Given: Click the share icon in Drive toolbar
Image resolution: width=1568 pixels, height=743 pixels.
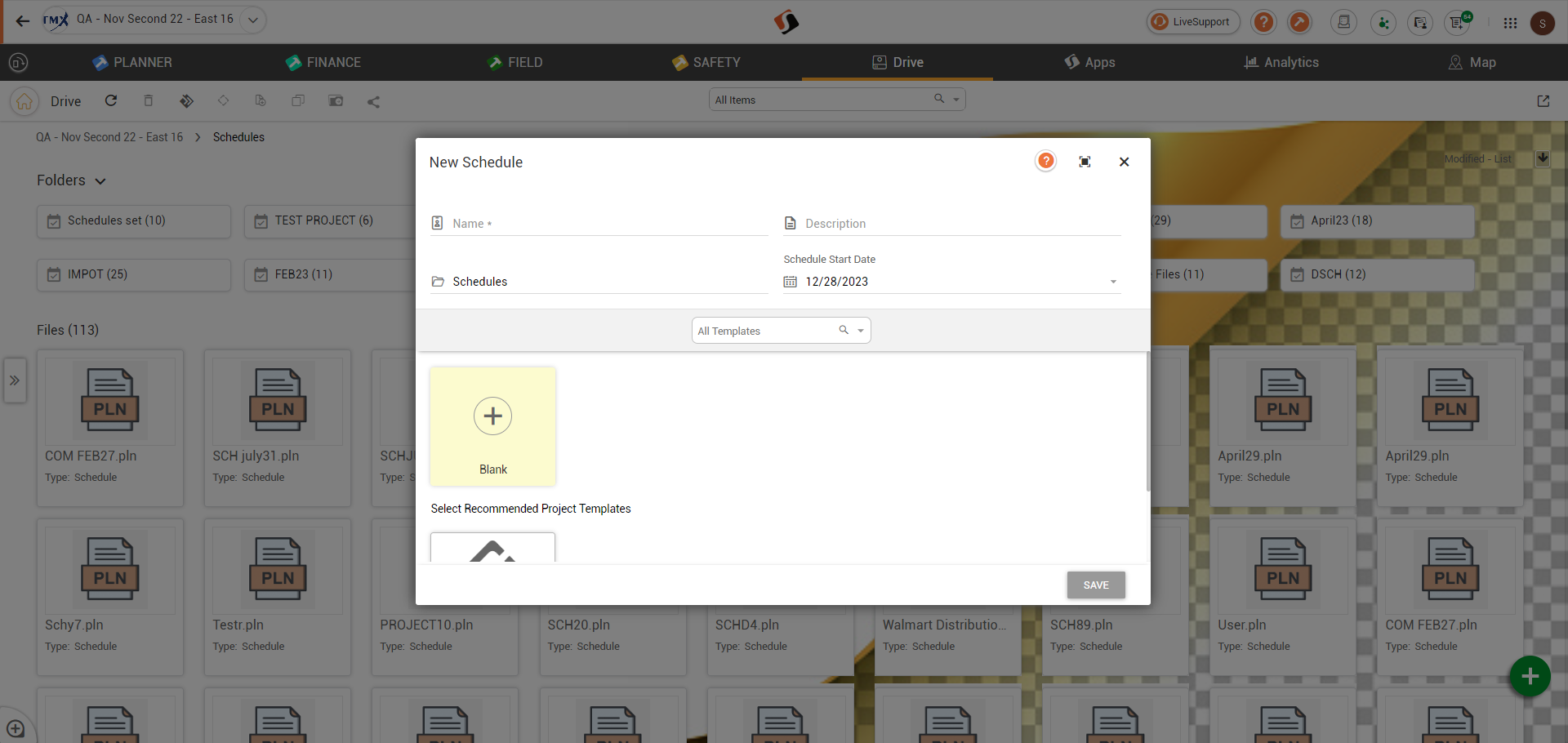Looking at the screenshot, I should (x=373, y=102).
